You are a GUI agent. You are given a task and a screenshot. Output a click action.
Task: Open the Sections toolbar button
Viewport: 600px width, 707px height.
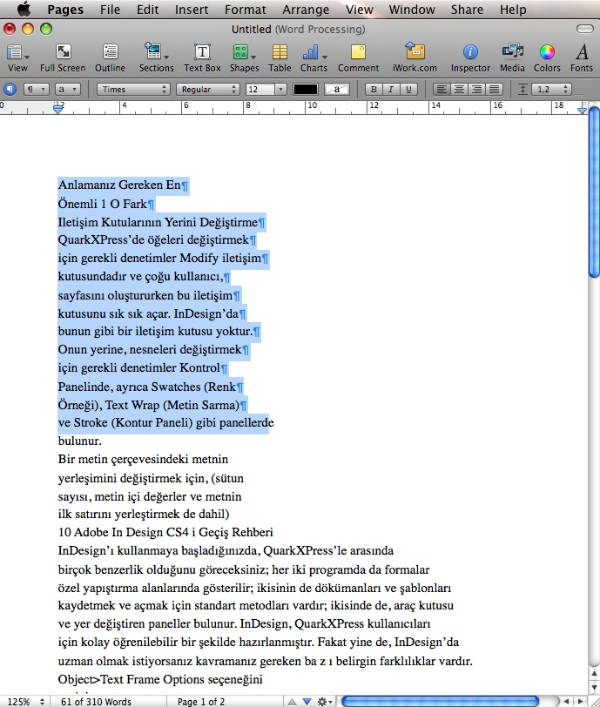click(x=156, y=58)
